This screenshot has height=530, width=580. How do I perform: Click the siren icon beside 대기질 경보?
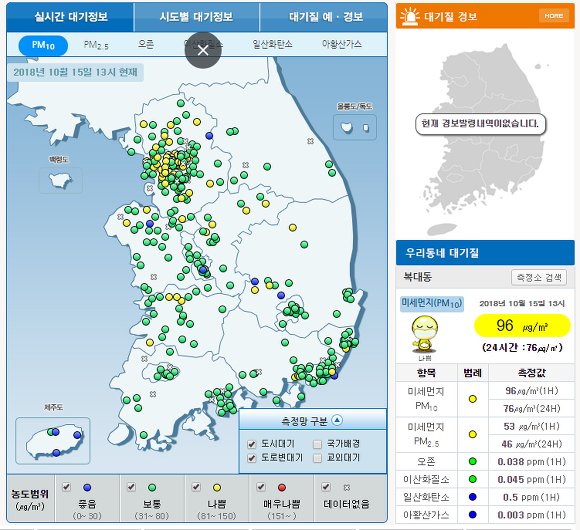[x=410, y=16]
